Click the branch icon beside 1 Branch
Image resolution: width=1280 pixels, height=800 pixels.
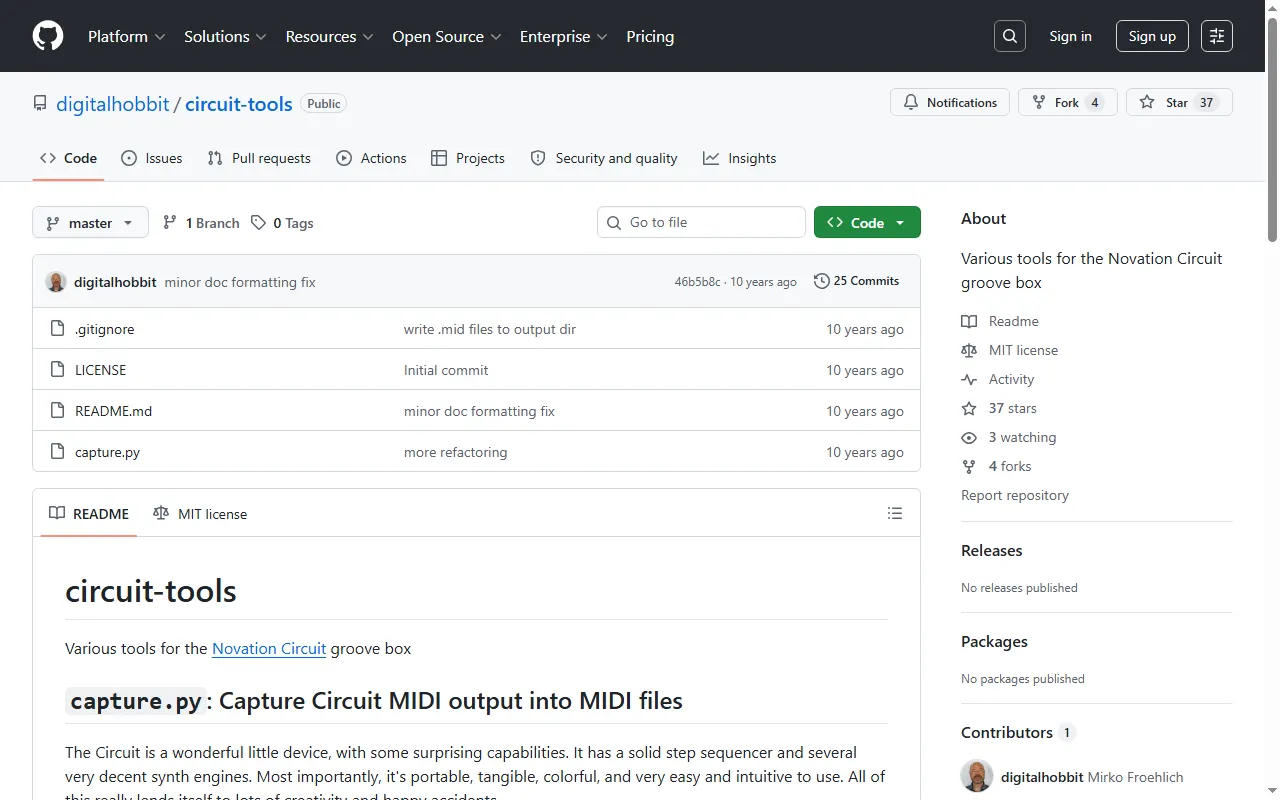click(x=170, y=223)
